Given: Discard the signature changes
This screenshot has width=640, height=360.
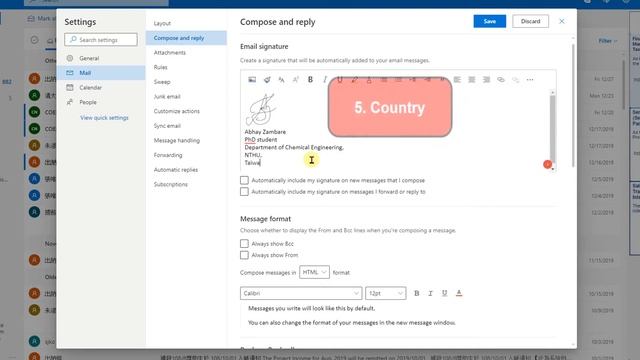Looking at the screenshot, I should coord(530,21).
